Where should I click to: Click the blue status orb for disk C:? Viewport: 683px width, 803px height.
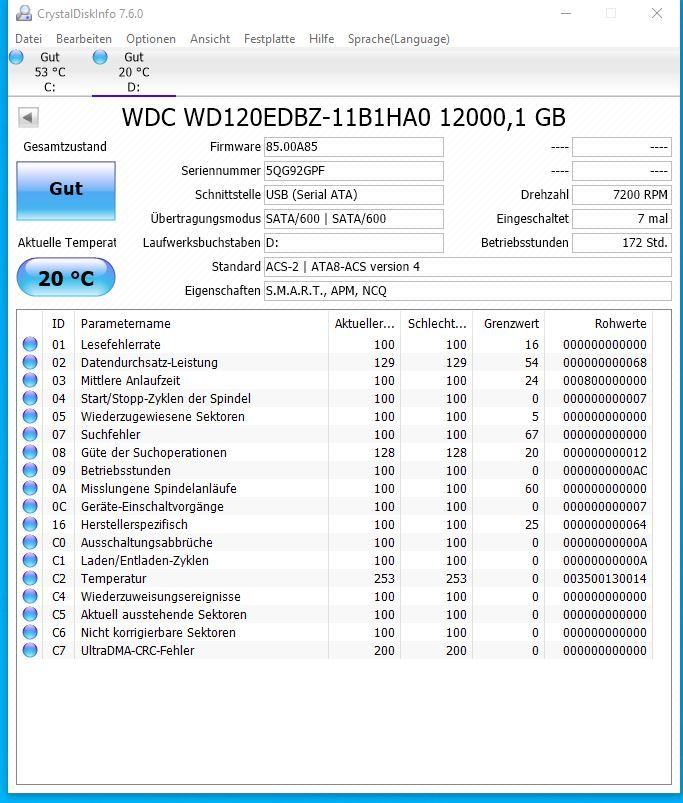tap(16, 57)
